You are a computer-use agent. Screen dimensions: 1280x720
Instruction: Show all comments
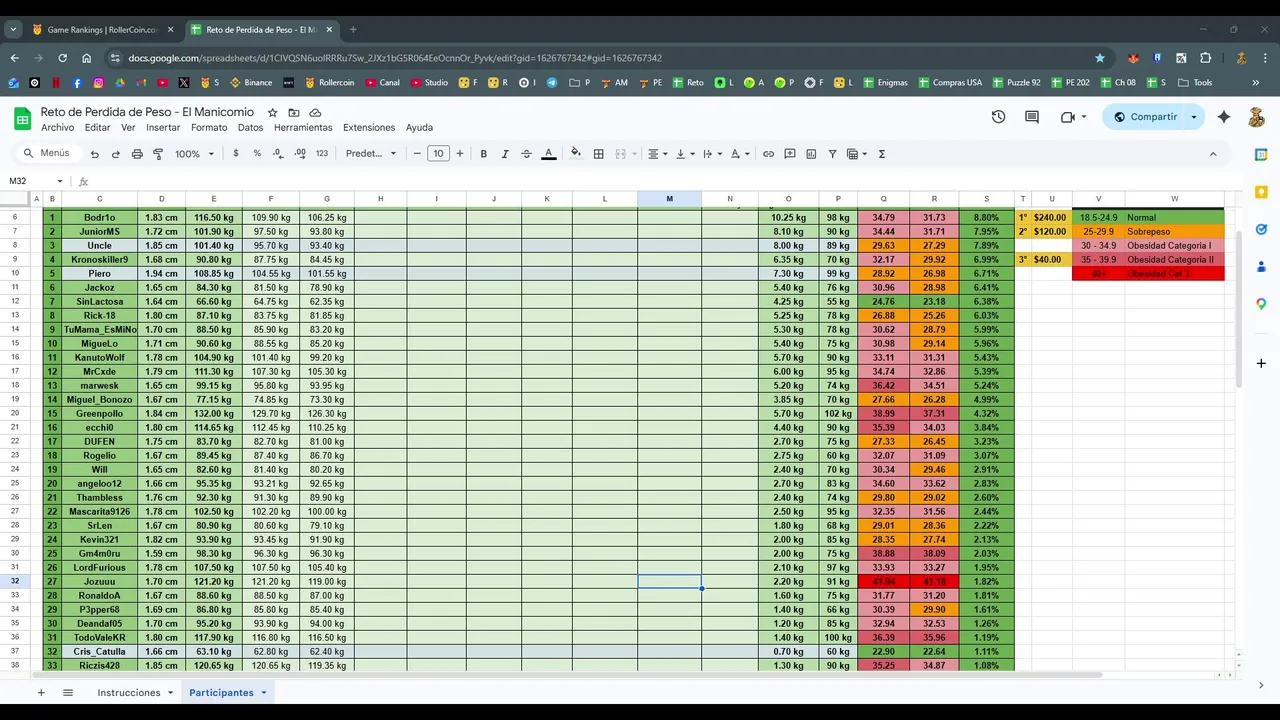pyautogui.click(x=1032, y=117)
